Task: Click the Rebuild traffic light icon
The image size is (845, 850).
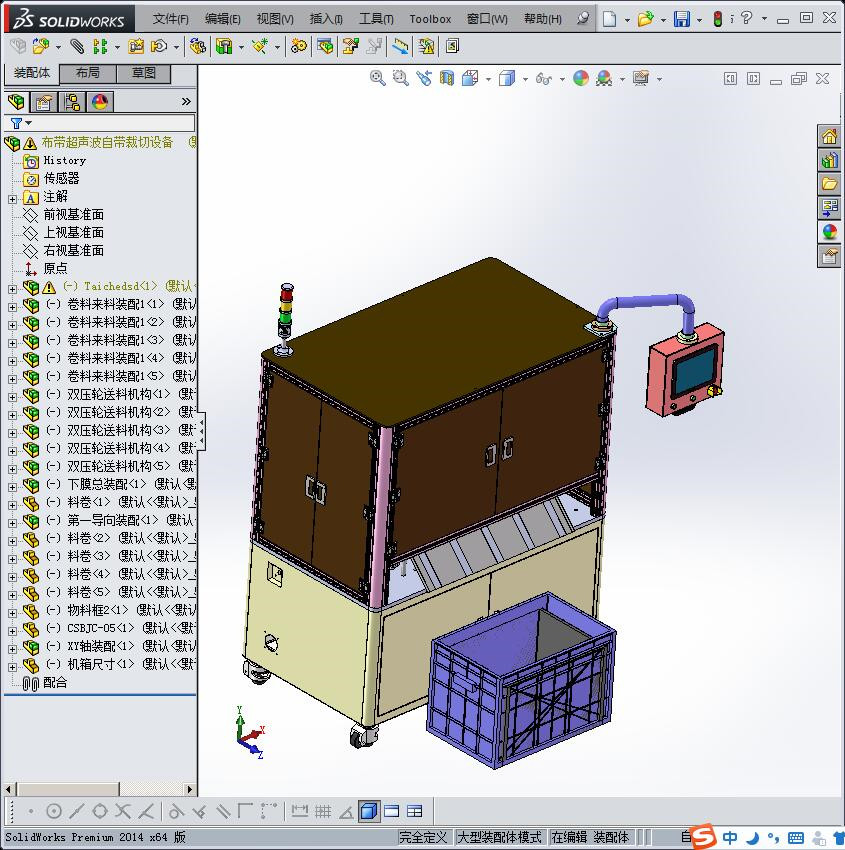Action: coord(718,19)
